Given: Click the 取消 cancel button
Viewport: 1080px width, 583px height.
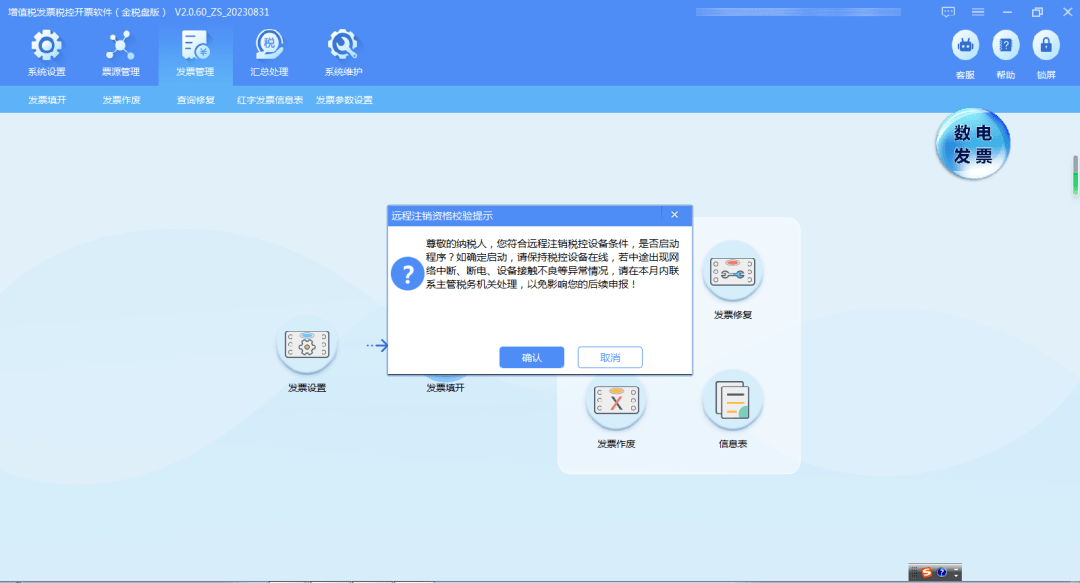Looking at the screenshot, I should pyautogui.click(x=609, y=357).
